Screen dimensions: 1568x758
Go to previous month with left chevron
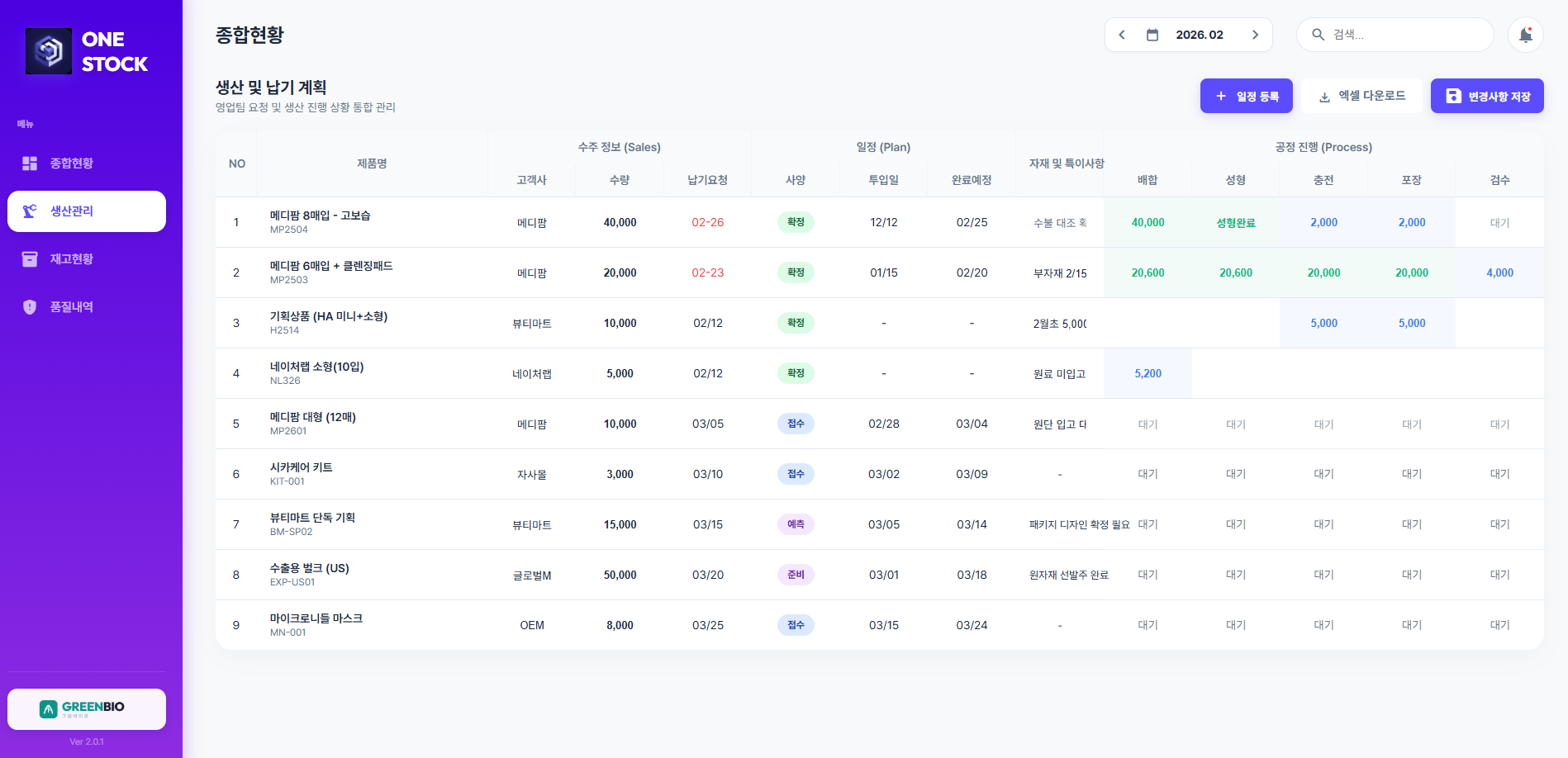(x=1122, y=35)
